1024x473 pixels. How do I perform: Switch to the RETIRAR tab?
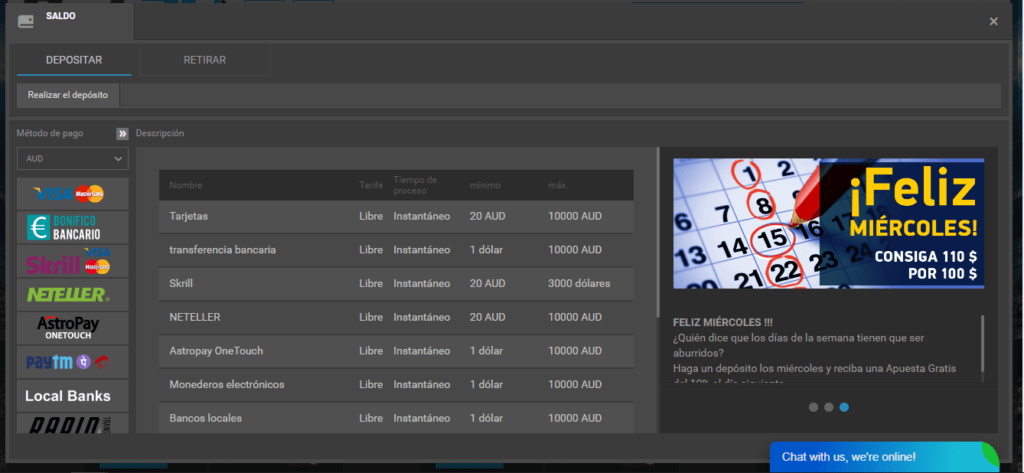coord(205,60)
